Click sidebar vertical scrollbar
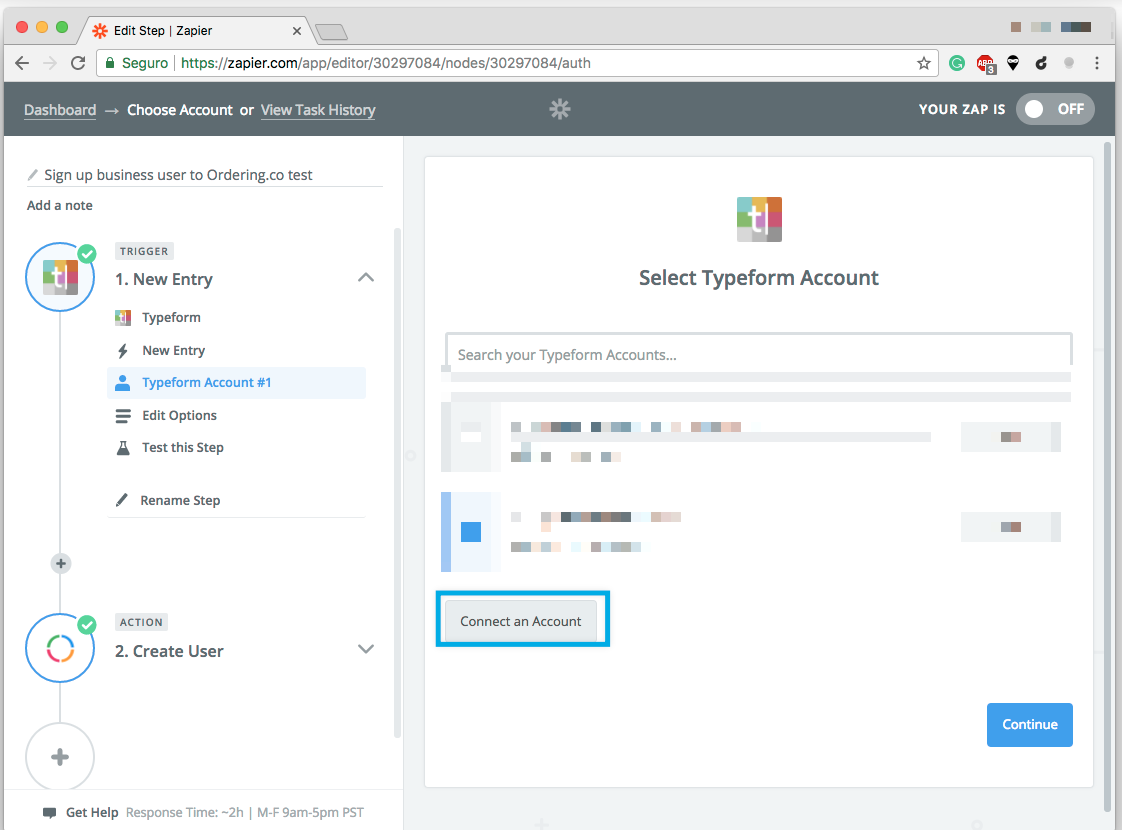This screenshot has height=830, width=1122. pyautogui.click(x=397, y=483)
